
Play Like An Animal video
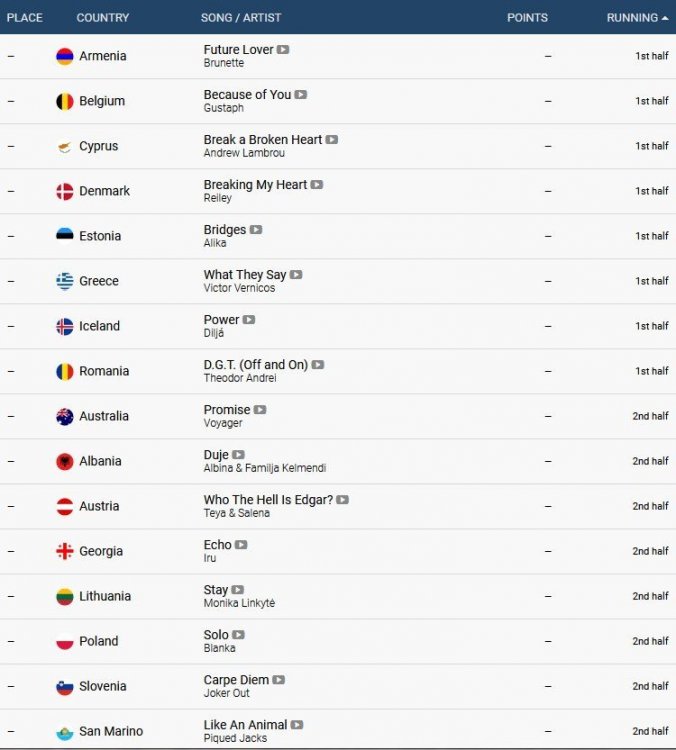point(297,724)
